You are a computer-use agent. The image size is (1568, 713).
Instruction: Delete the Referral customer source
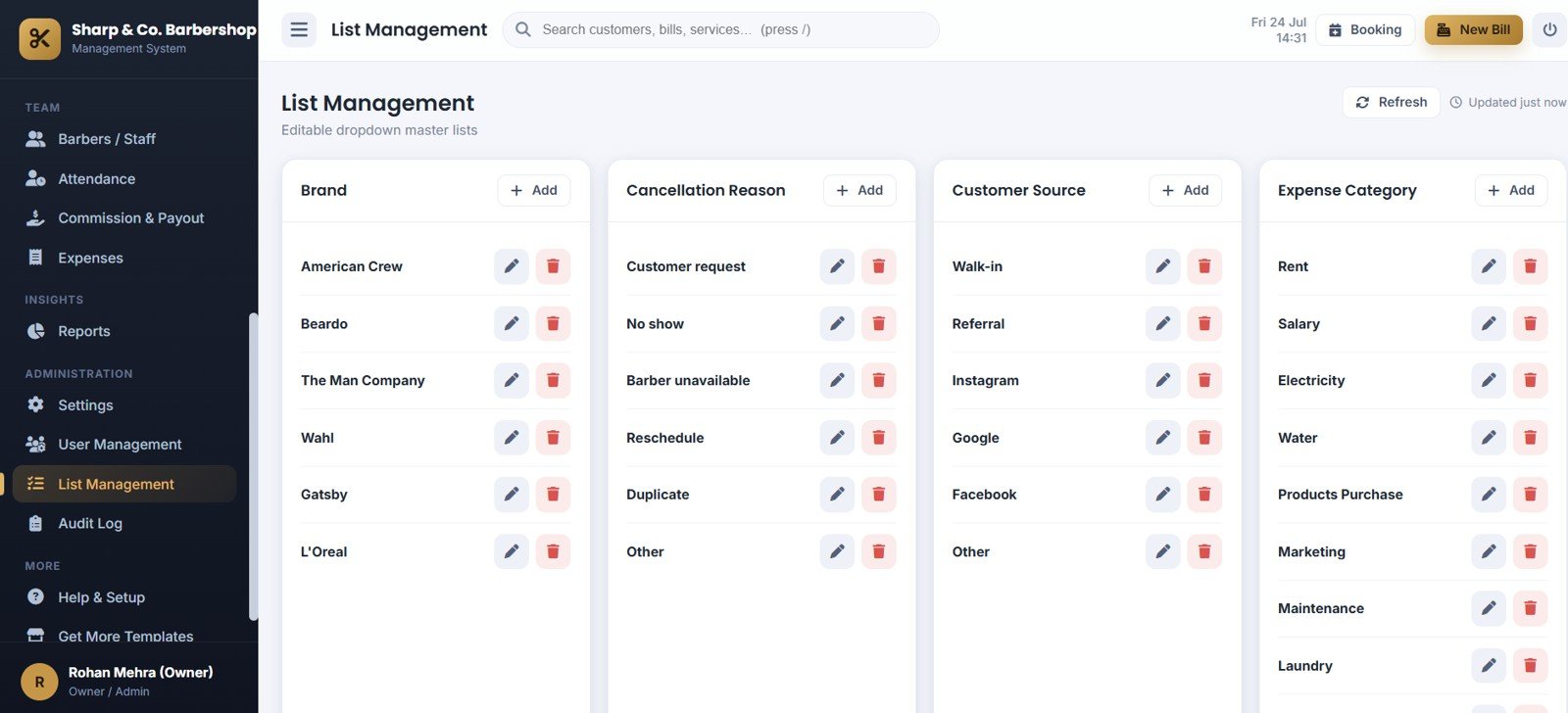(x=1204, y=323)
